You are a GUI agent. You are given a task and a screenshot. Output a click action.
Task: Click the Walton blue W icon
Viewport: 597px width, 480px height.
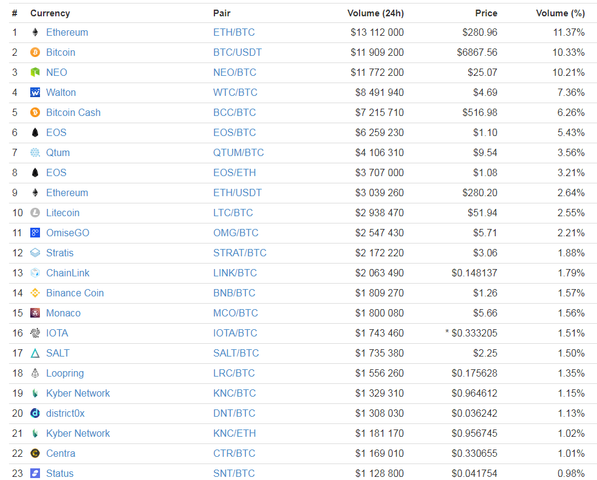[35, 92]
